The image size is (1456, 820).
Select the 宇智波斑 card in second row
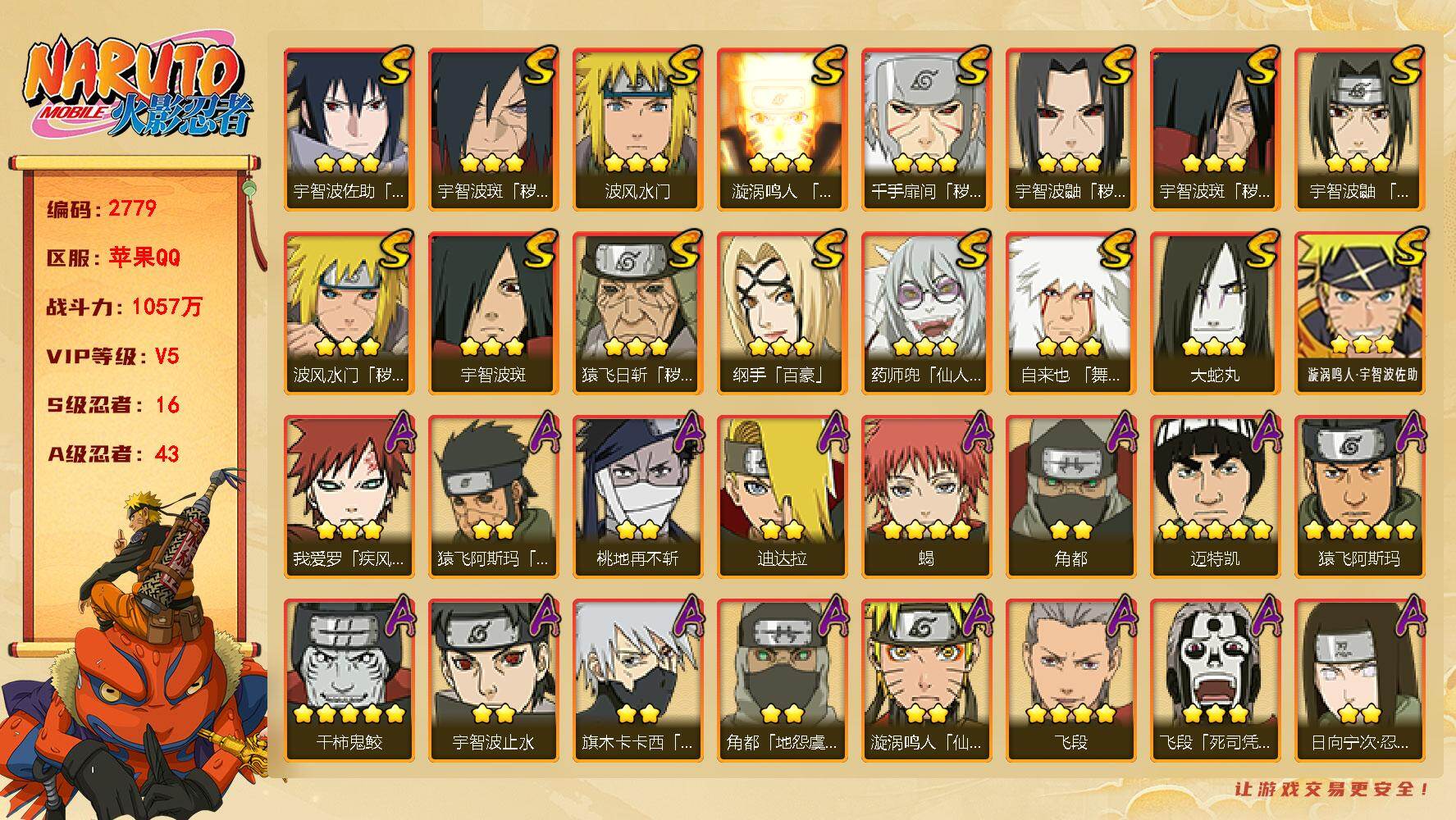pyautogui.click(x=493, y=313)
